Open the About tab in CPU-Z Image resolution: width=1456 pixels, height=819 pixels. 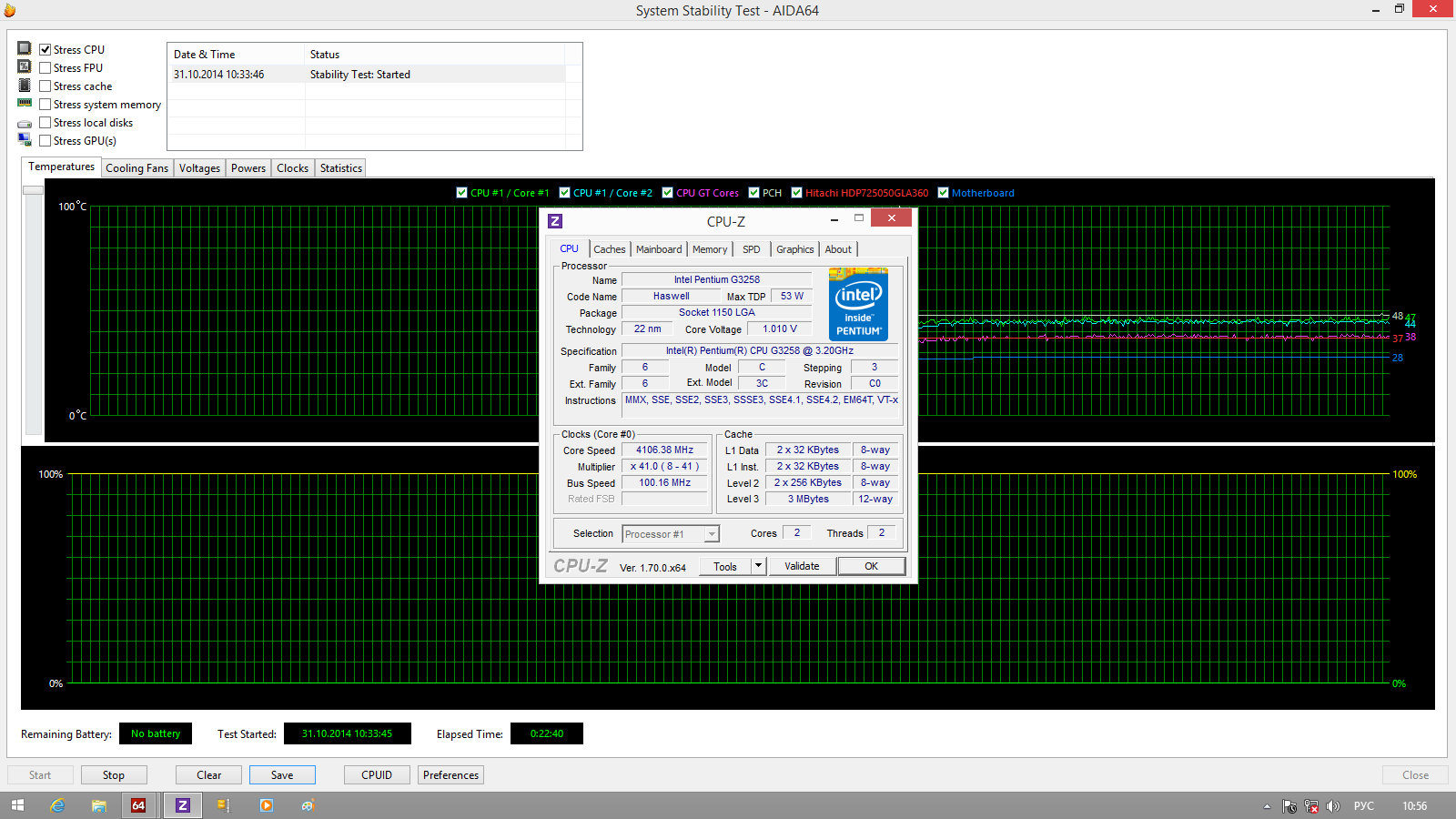coord(838,249)
